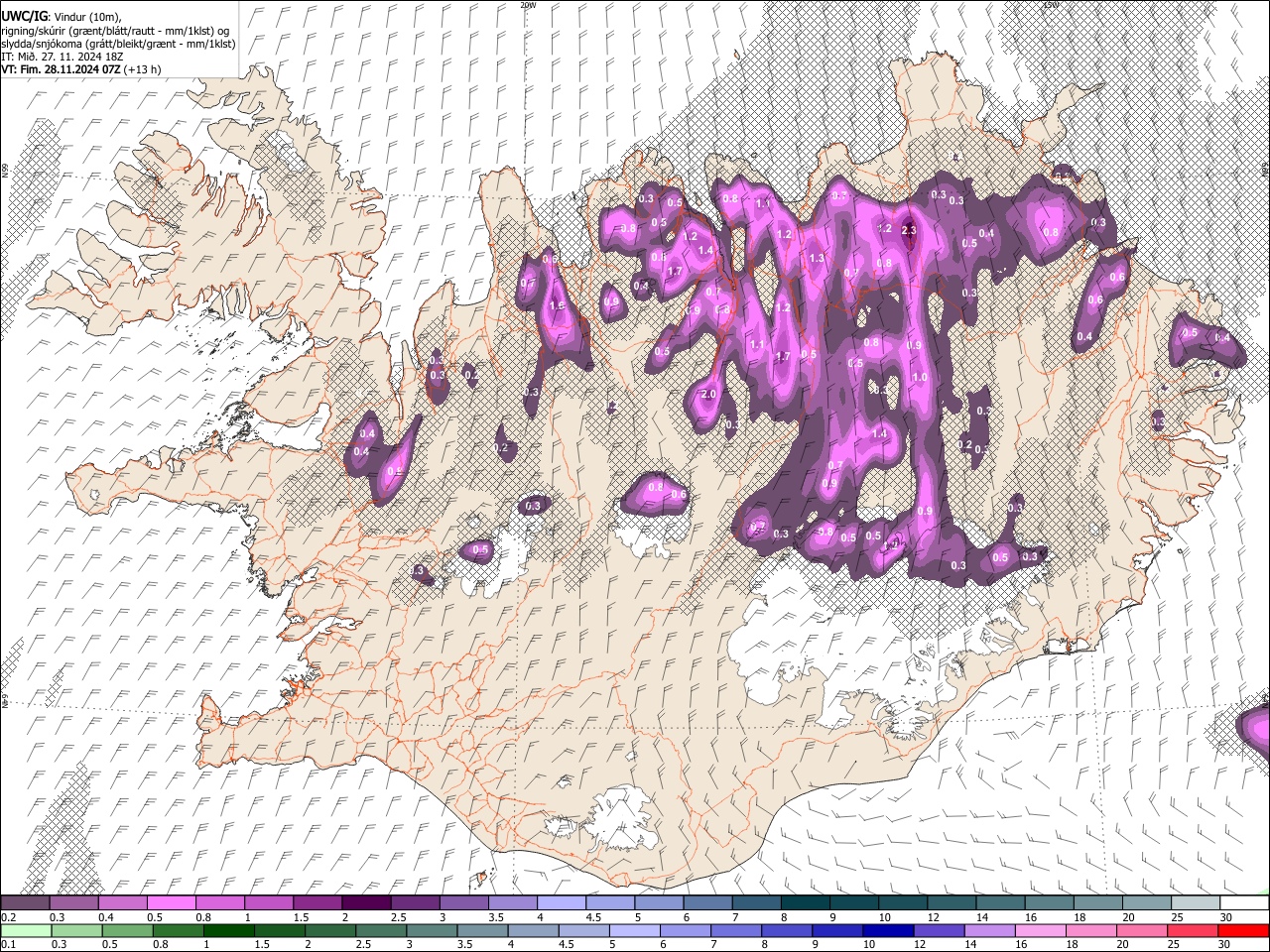This screenshot has width=1270, height=952.
Task: Click the violet 12 swatch, lower legend row
Action: pos(940,930)
